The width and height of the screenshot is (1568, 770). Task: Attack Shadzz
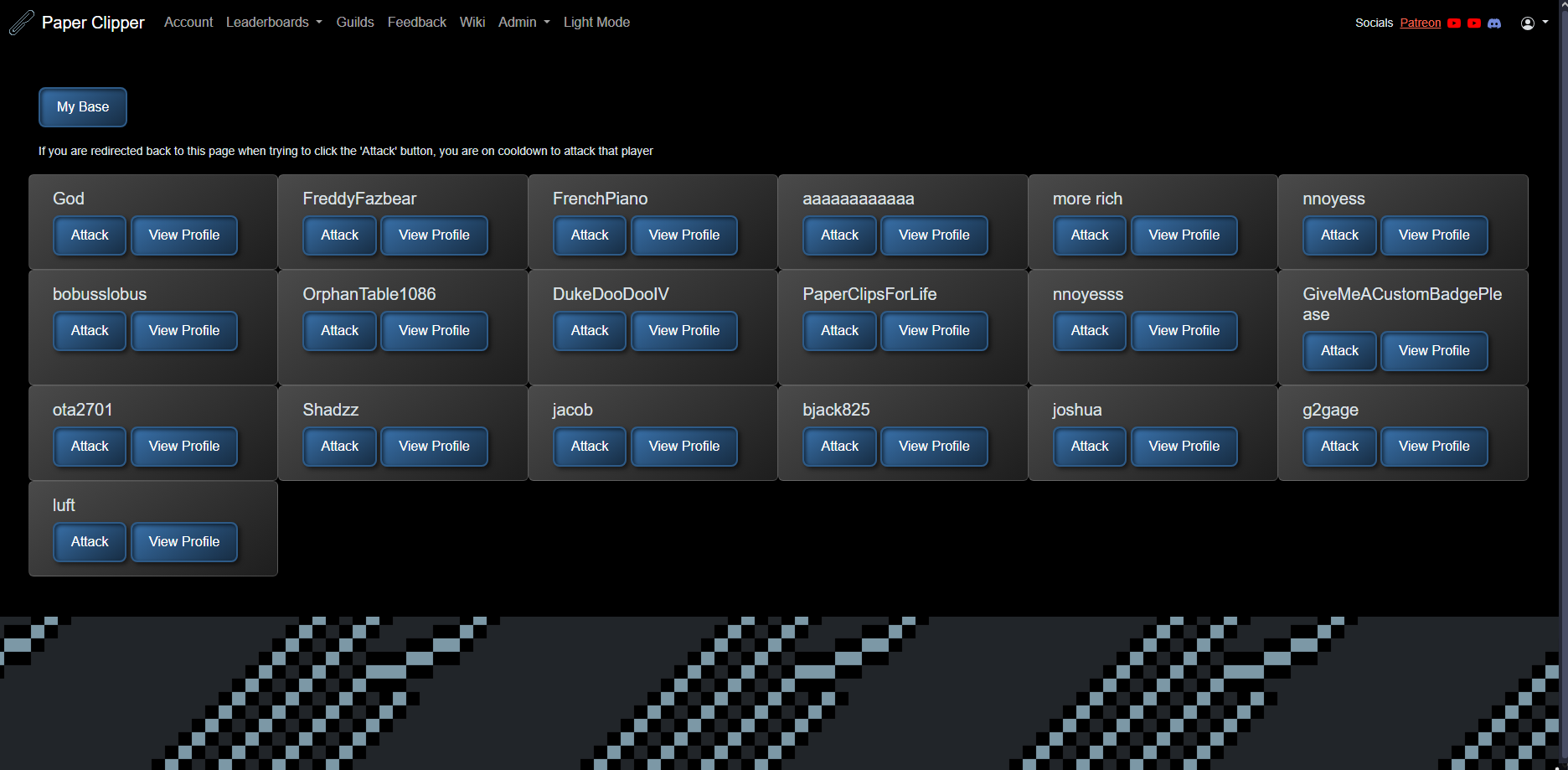340,447
